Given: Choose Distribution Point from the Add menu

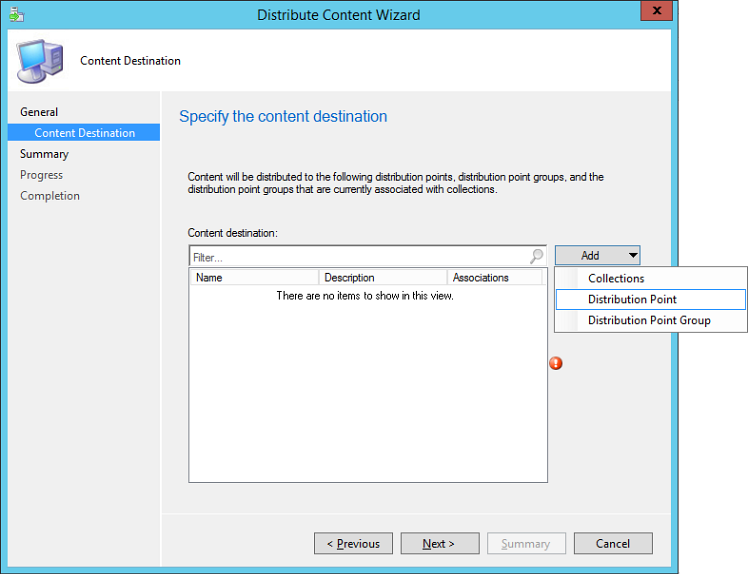Looking at the screenshot, I should 632,299.
